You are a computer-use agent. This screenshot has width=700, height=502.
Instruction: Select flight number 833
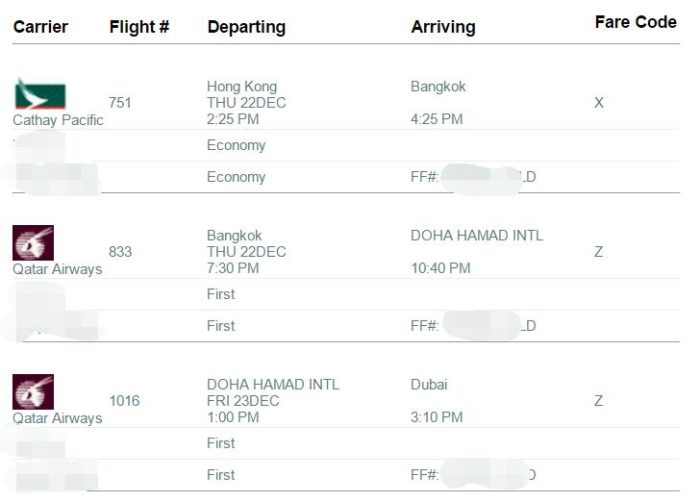coord(120,252)
